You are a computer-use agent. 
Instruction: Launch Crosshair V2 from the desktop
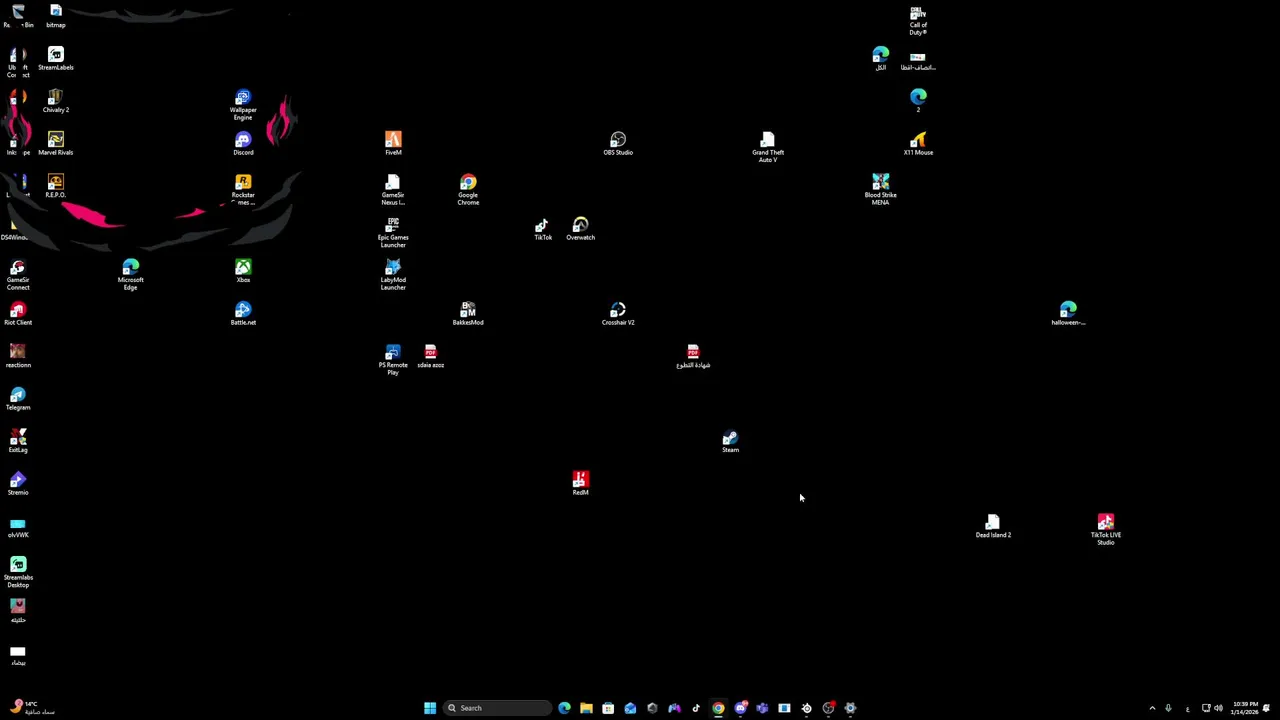pos(618,313)
